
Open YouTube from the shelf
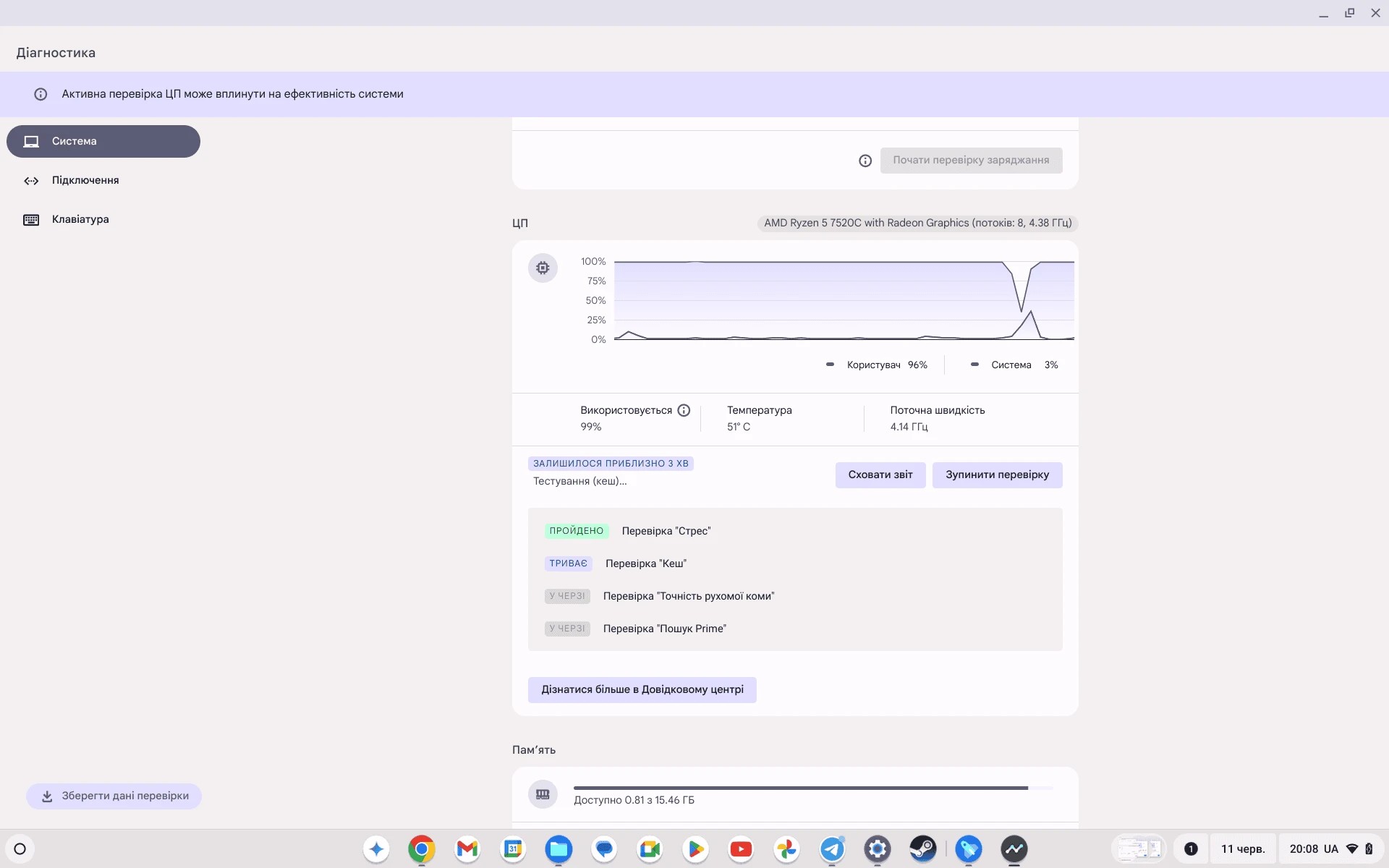click(741, 849)
